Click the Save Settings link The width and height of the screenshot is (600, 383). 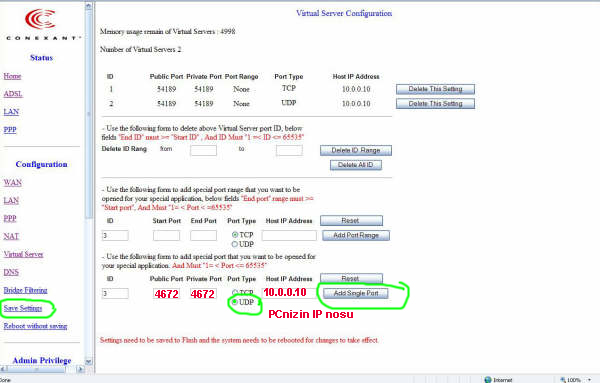pyautogui.click(x=23, y=308)
